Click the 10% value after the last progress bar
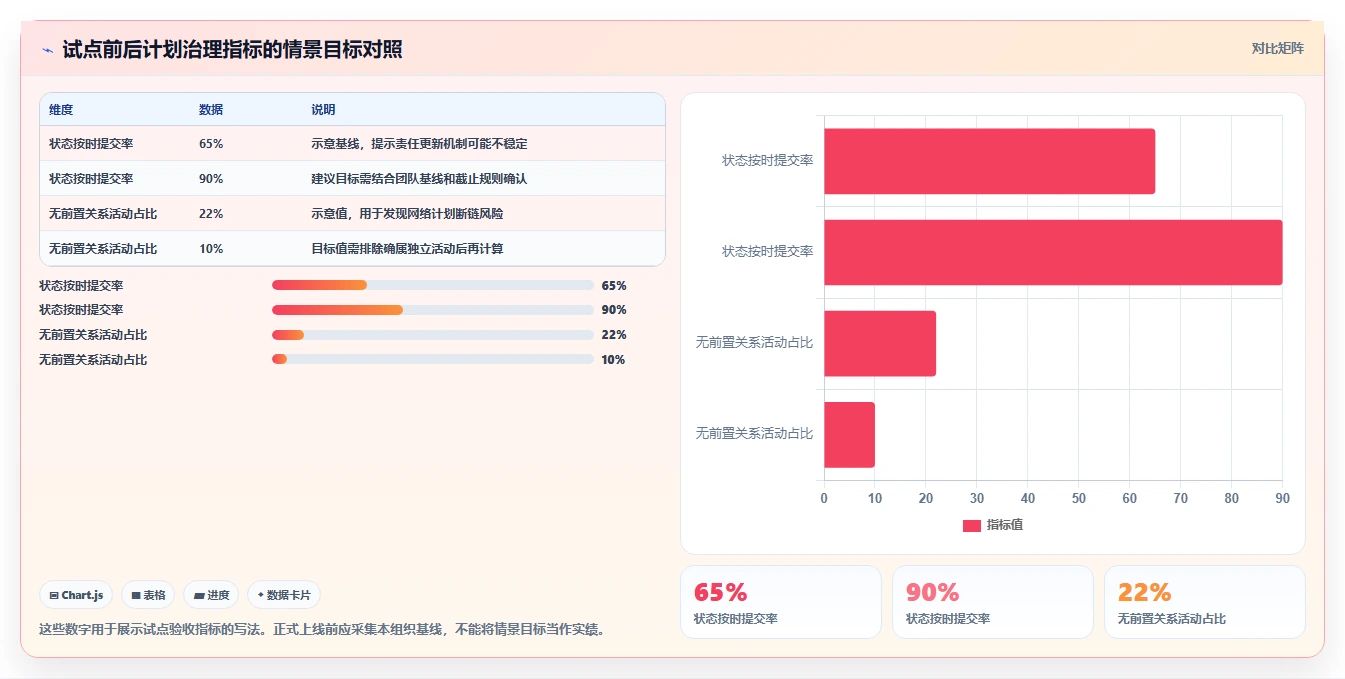This screenshot has width=1345, height=679. pyautogui.click(x=614, y=359)
